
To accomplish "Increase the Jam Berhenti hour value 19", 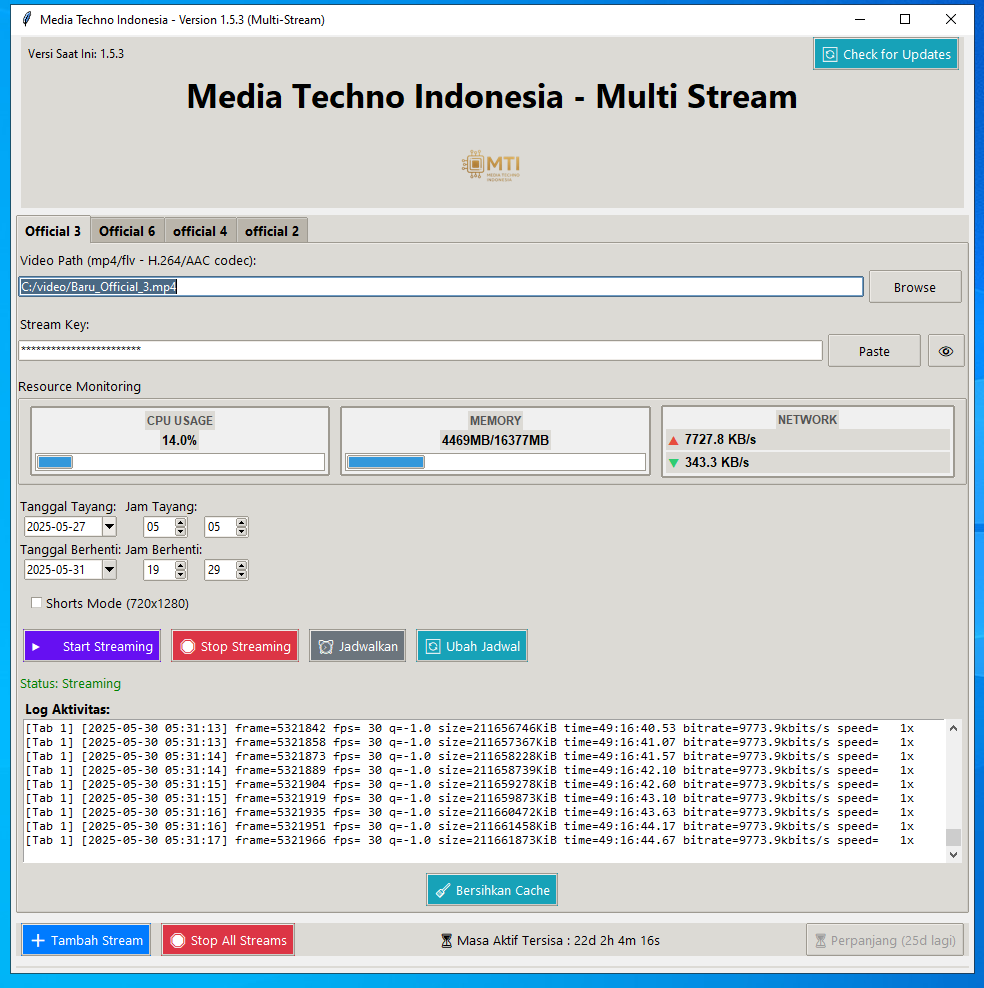I will coord(181,565).
